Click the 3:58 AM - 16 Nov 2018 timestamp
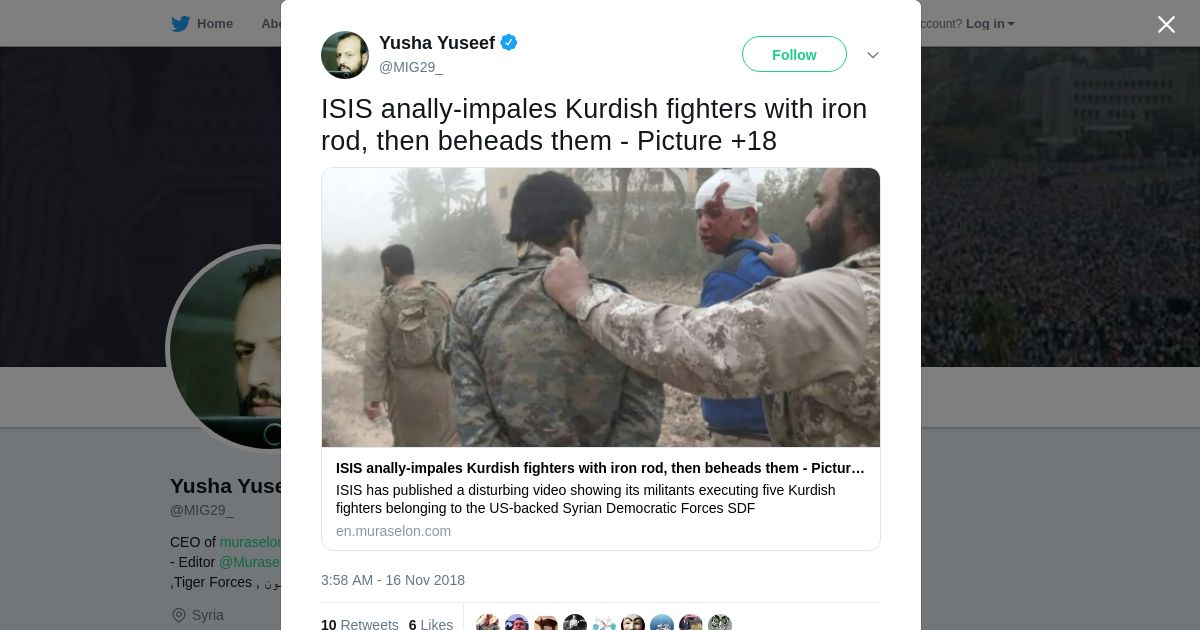Viewport: 1200px width, 630px height. click(393, 580)
